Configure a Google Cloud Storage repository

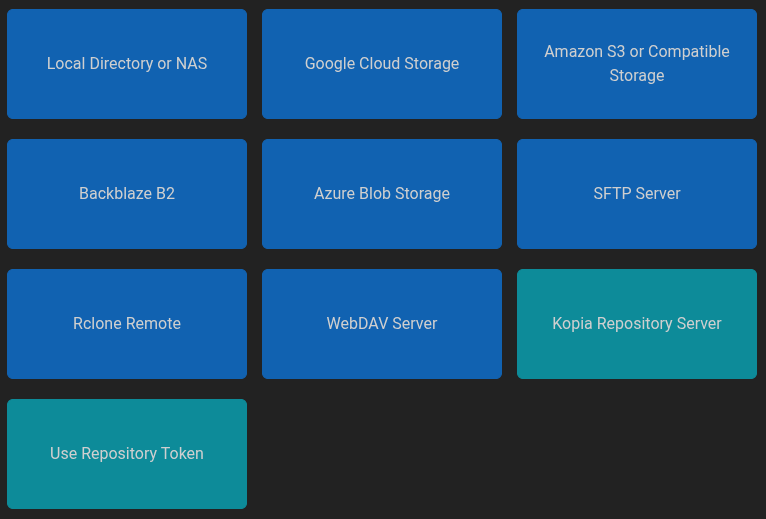[382, 64]
